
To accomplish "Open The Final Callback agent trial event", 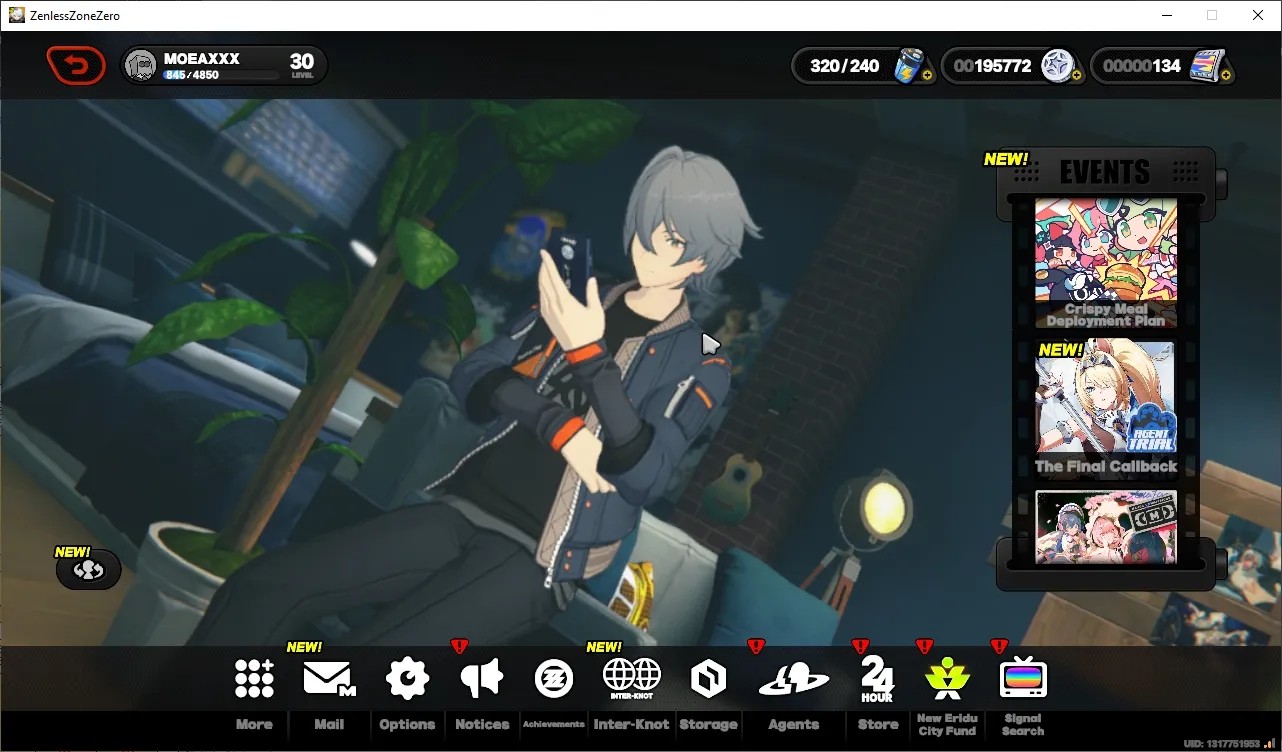I will [1105, 410].
